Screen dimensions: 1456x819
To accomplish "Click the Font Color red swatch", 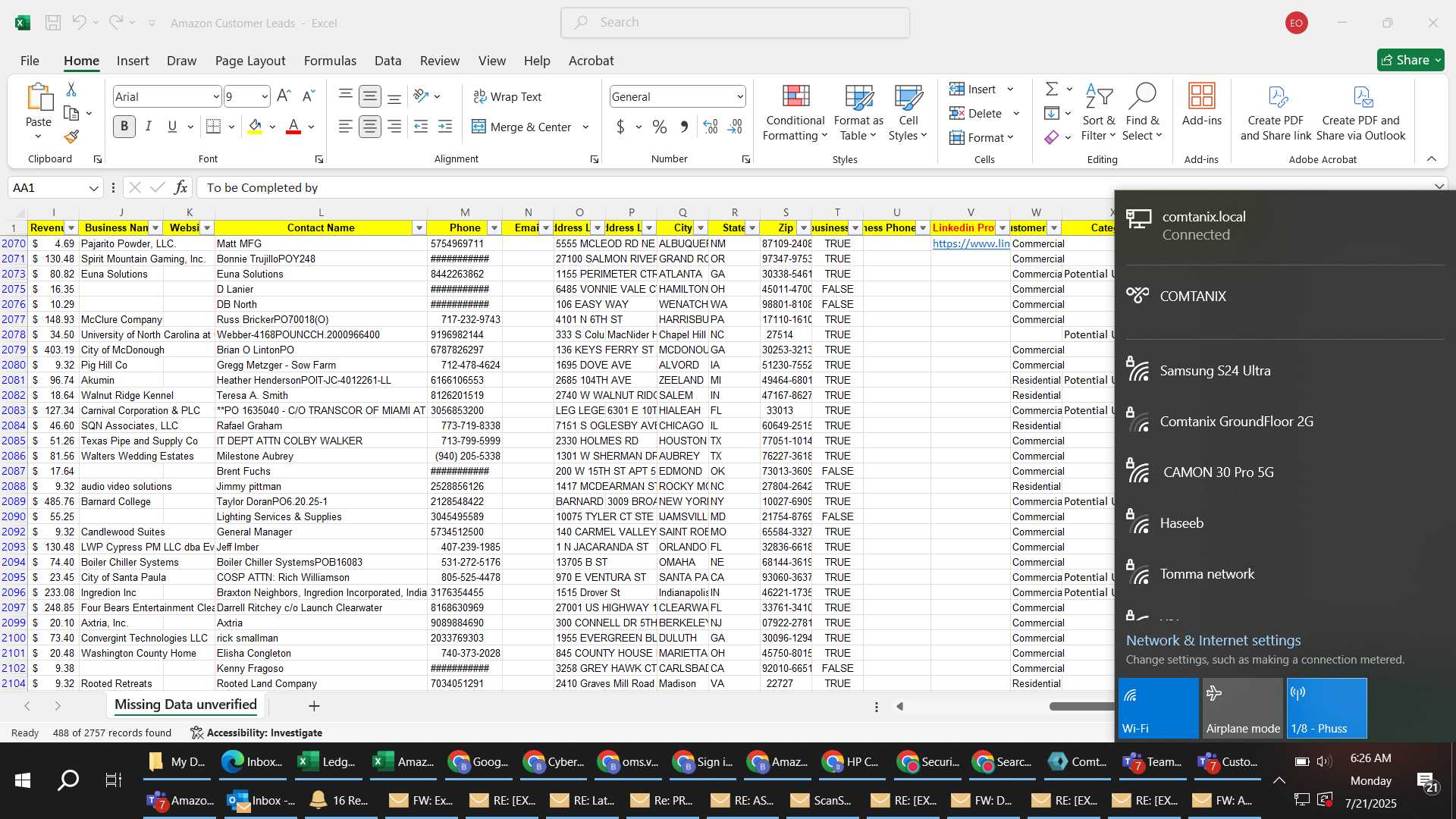I will 293,127.
